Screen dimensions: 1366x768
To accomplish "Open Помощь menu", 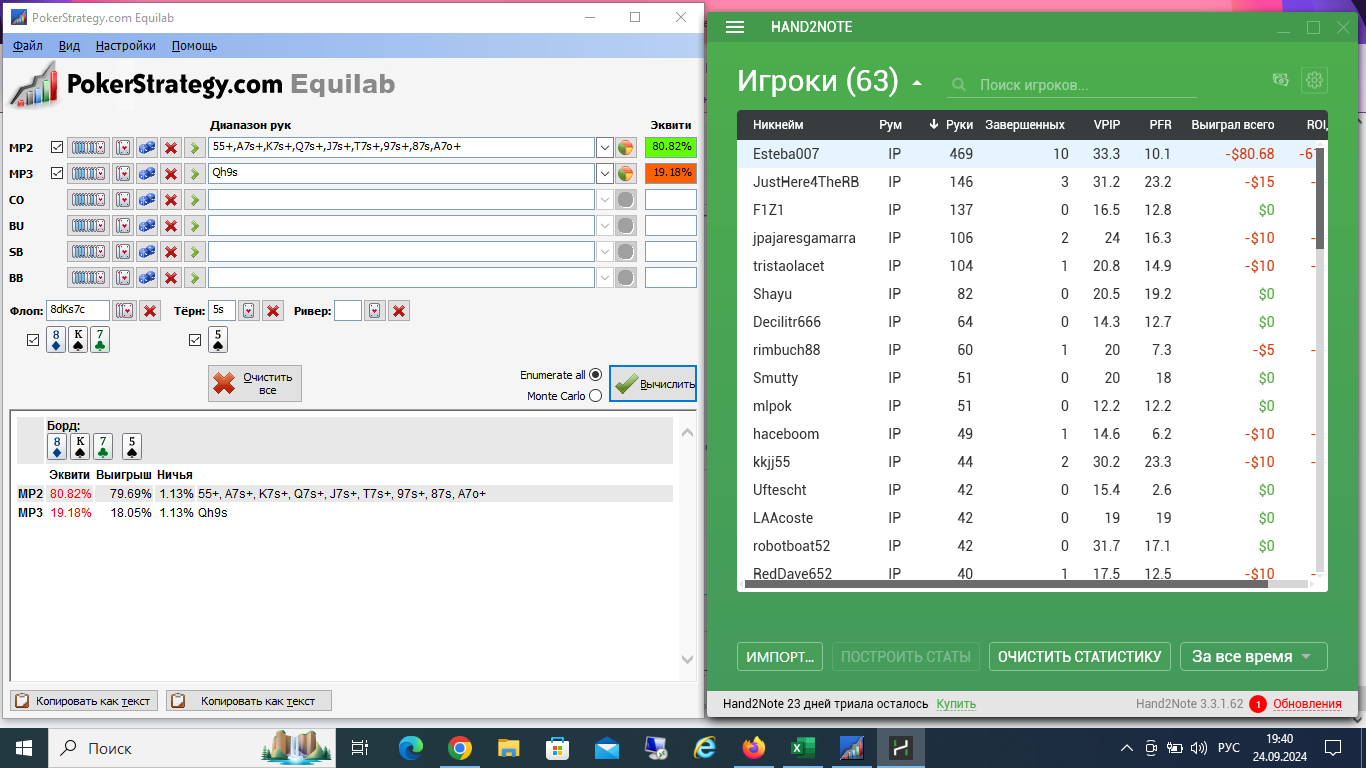I will coord(194,45).
